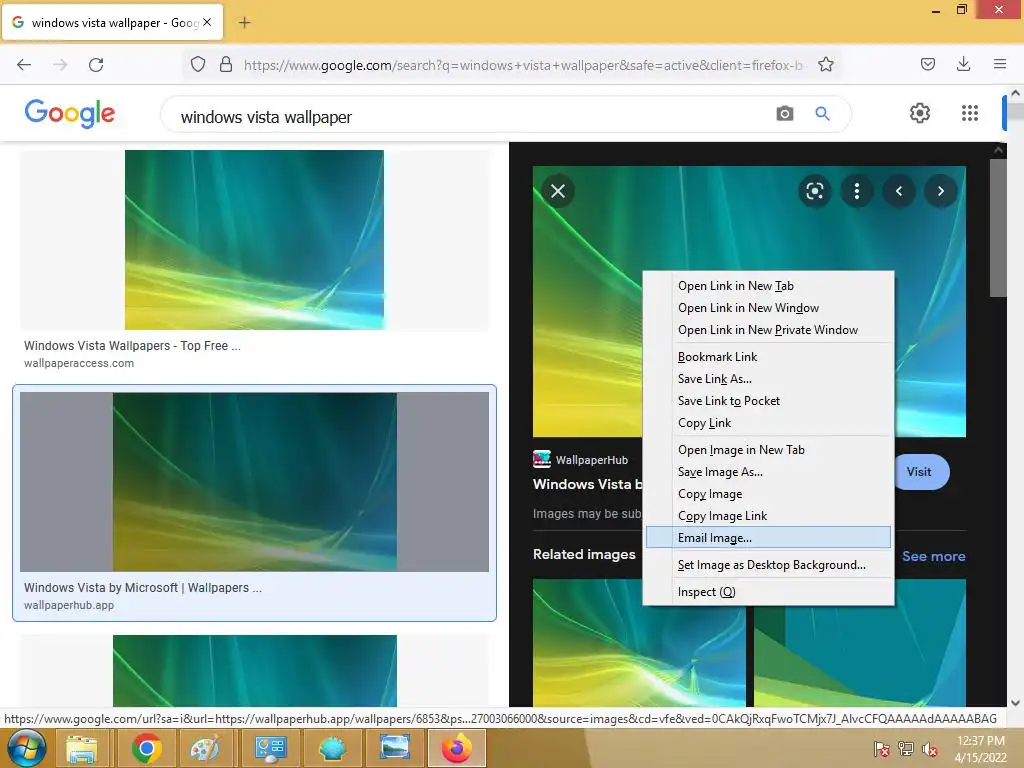Image resolution: width=1024 pixels, height=768 pixels.
Task: Click the page scrollbar down arrow
Action: point(1015,703)
